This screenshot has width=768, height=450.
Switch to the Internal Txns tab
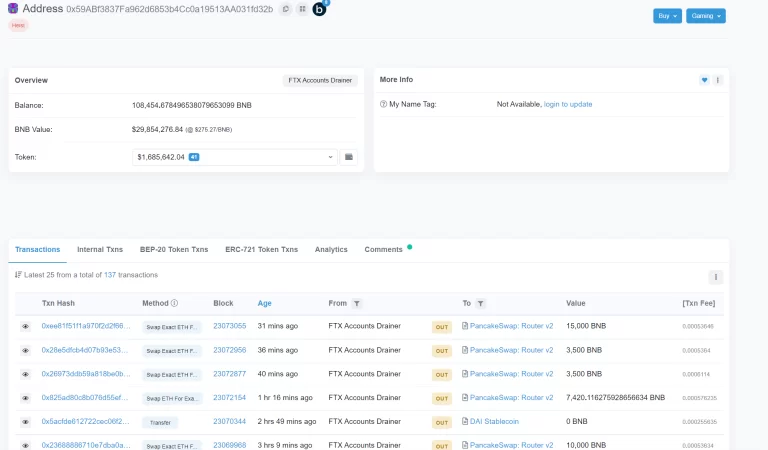pyautogui.click(x=100, y=249)
